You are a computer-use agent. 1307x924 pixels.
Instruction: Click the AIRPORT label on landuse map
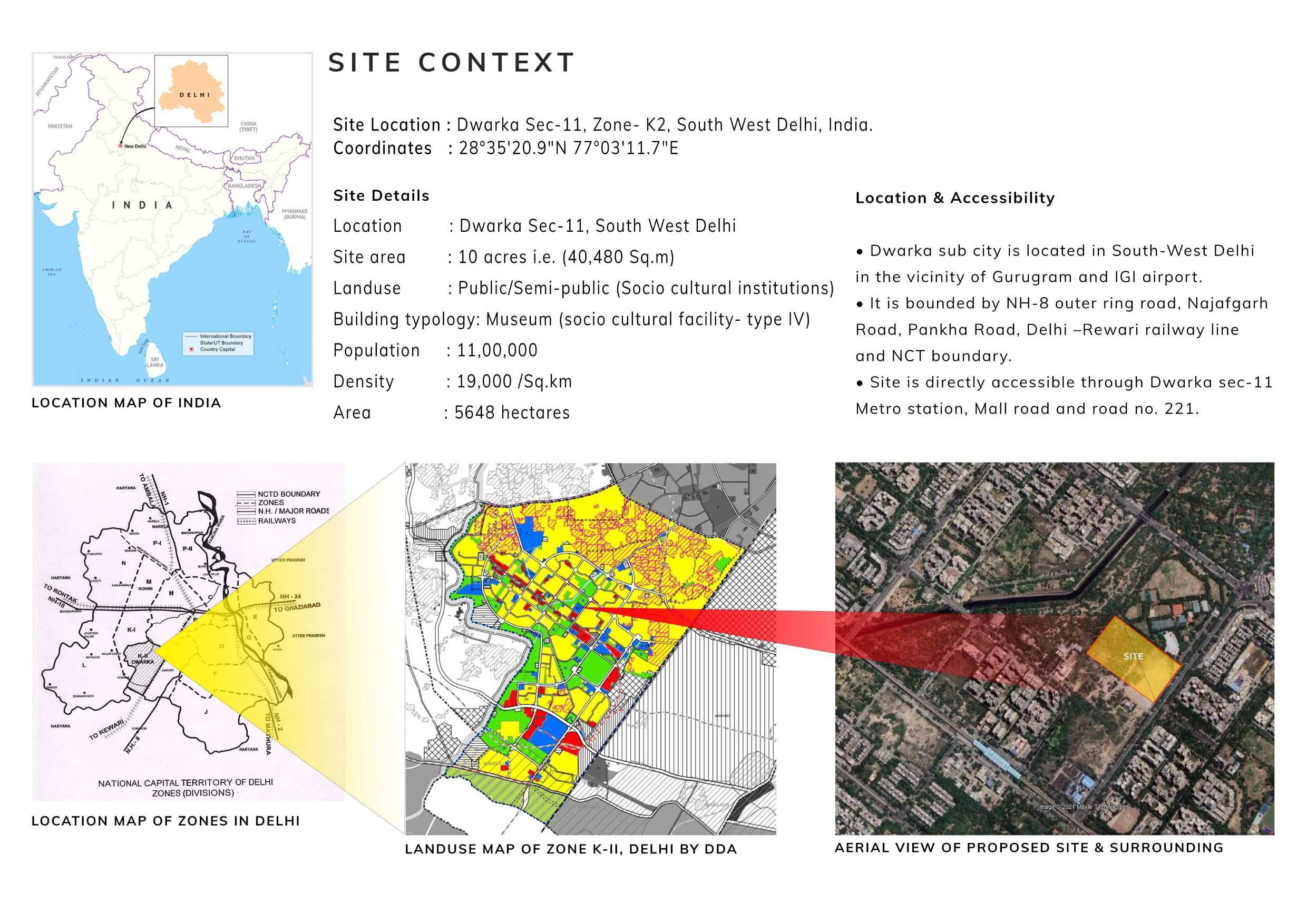tap(721, 716)
